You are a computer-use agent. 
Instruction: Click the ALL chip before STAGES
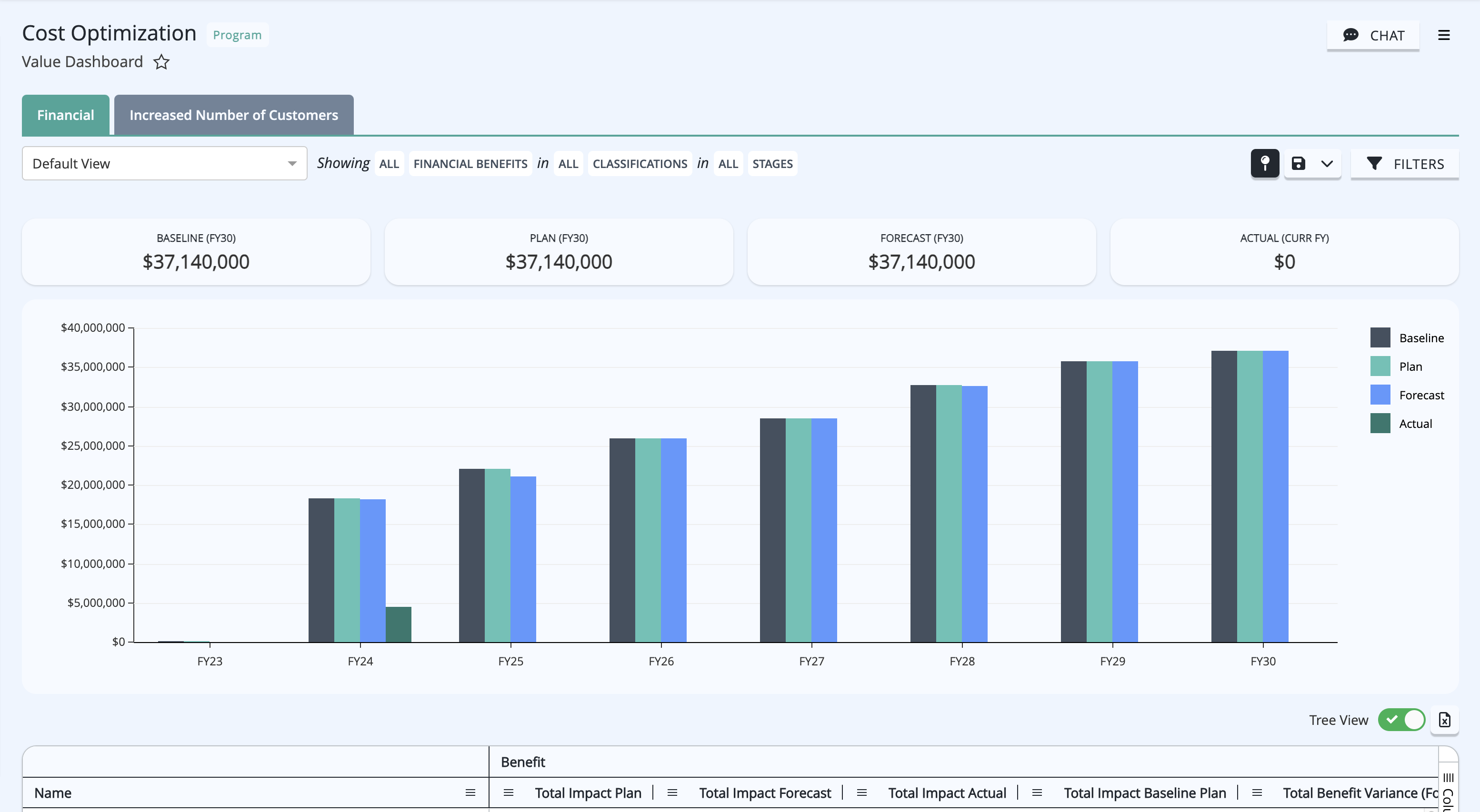[x=728, y=164]
